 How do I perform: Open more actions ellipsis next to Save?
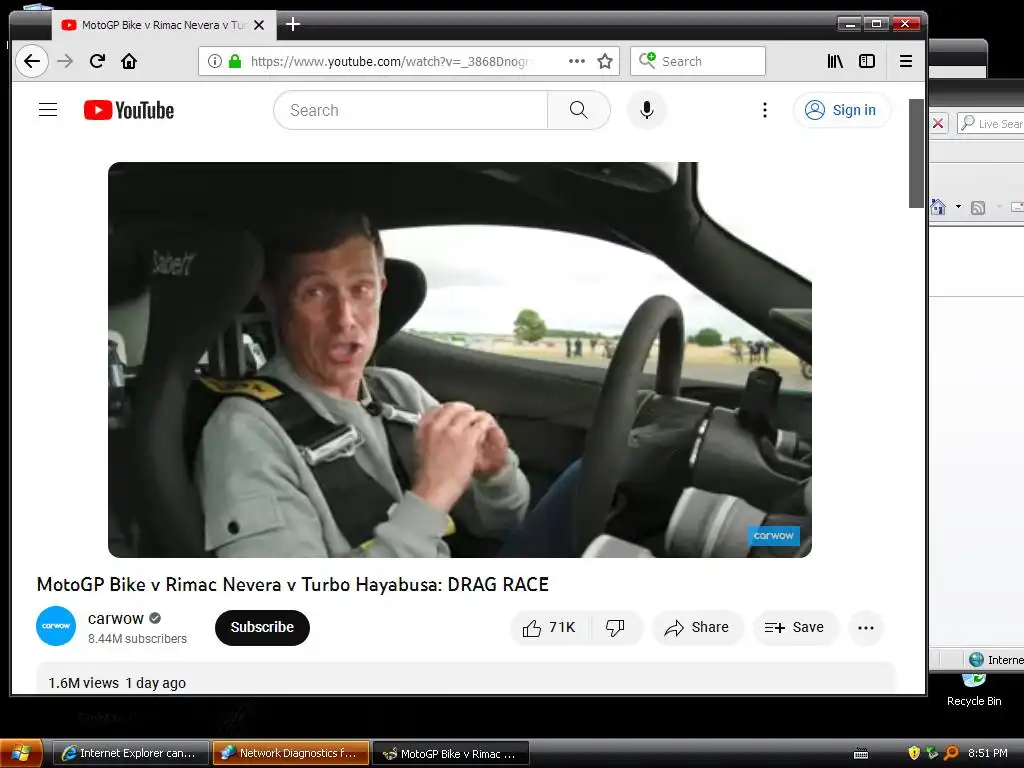pyautogui.click(x=866, y=628)
